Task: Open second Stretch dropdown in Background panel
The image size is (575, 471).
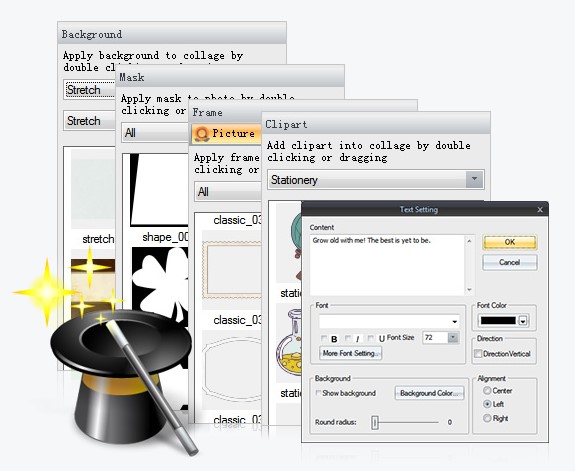Action: [89, 120]
